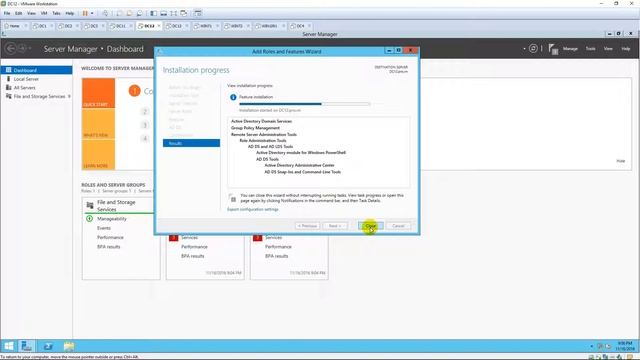Open File Explorer from the taskbar
640x360 pixels.
coord(69,346)
